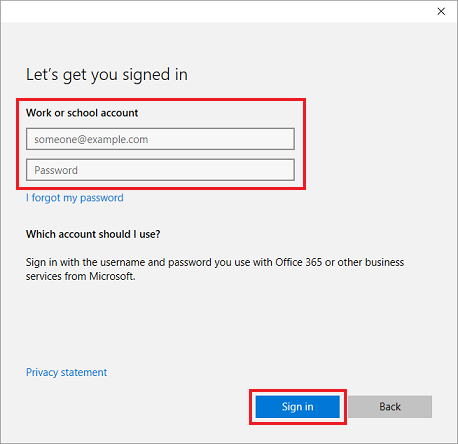Viewport: 458px width, 444px height.
Task: Return to previous step with gray Back
Action: (390, 407)
